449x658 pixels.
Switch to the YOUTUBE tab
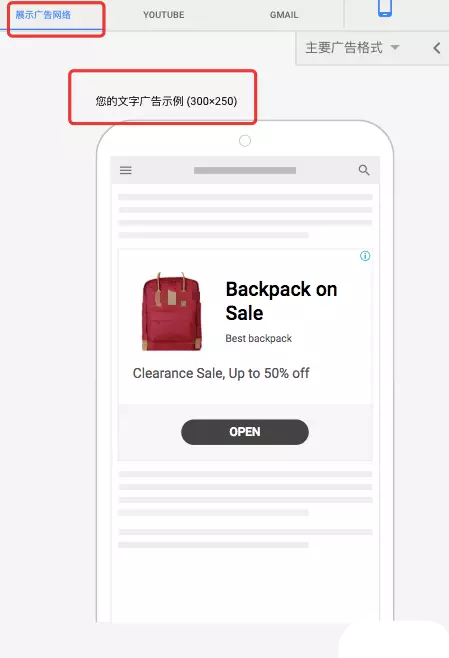(x=164, y=15)
